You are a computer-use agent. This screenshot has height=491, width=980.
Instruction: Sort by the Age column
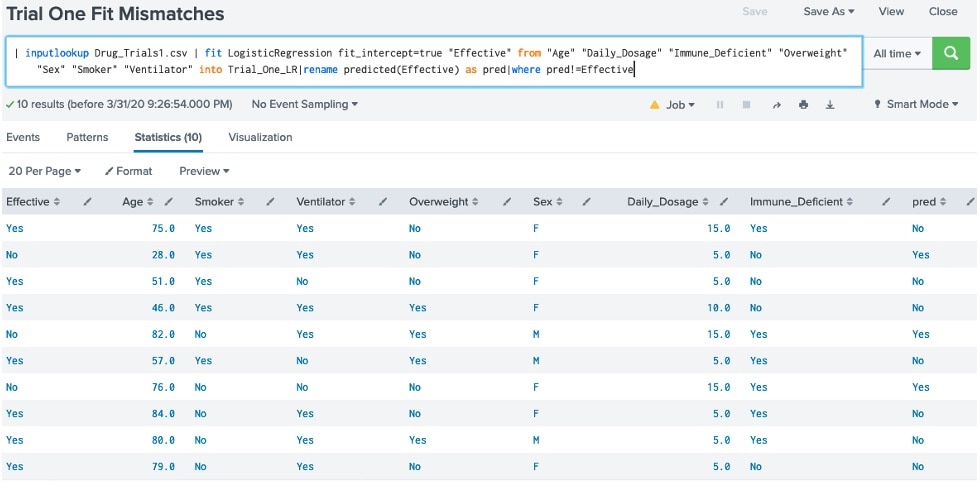coord(138,202)
